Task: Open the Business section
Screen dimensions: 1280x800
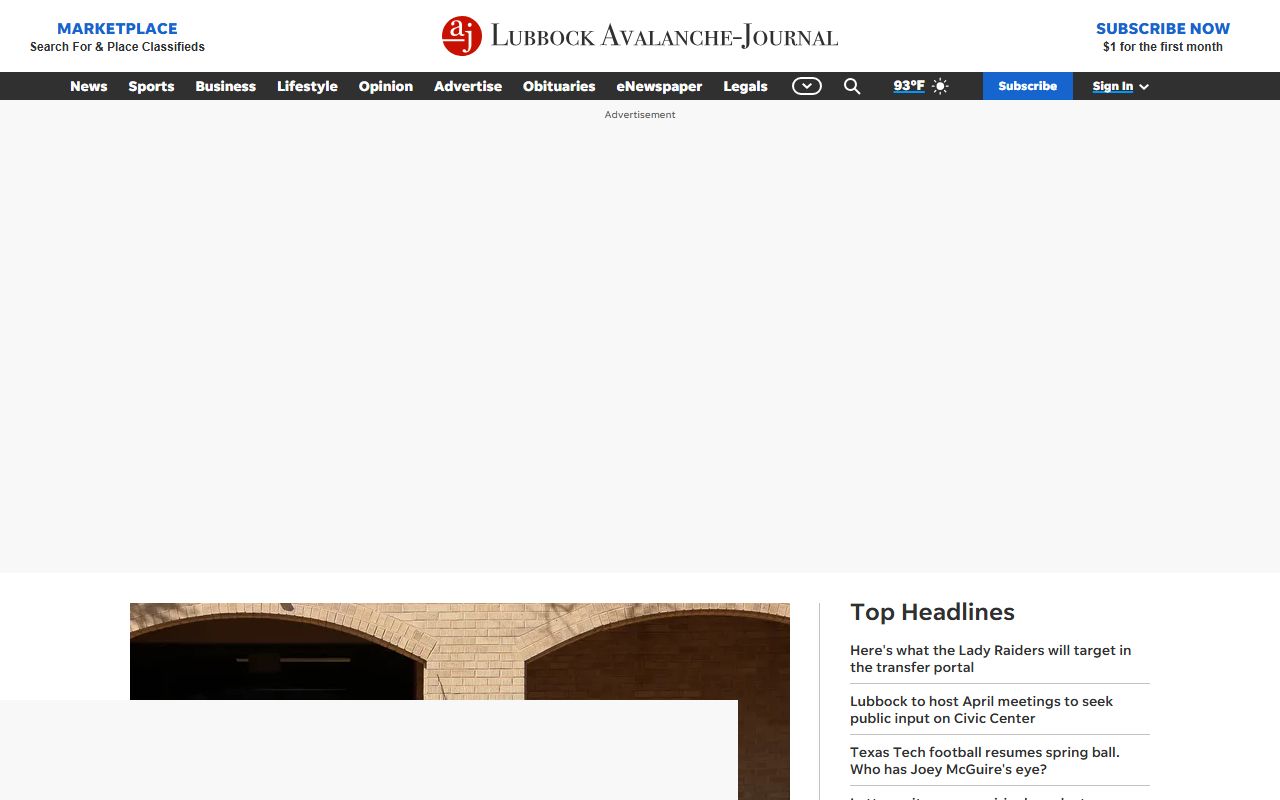Action: tap(225, 86)
